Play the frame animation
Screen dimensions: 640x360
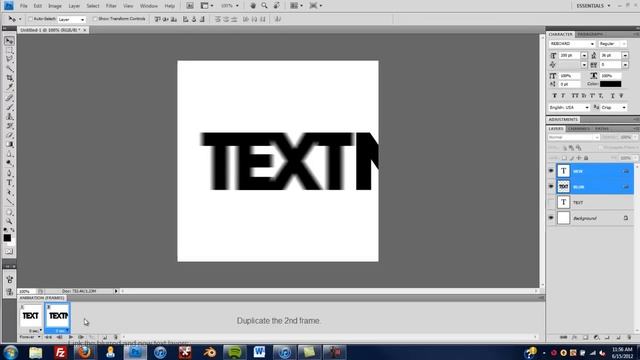[x=71, y=337]
